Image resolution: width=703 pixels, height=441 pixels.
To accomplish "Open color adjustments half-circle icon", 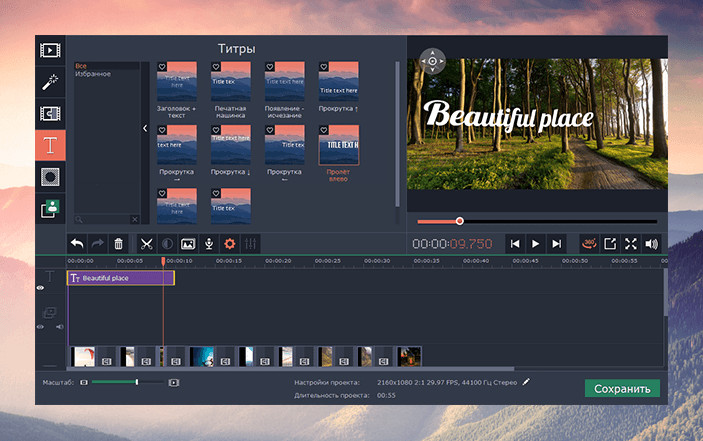I will (167, 244).
